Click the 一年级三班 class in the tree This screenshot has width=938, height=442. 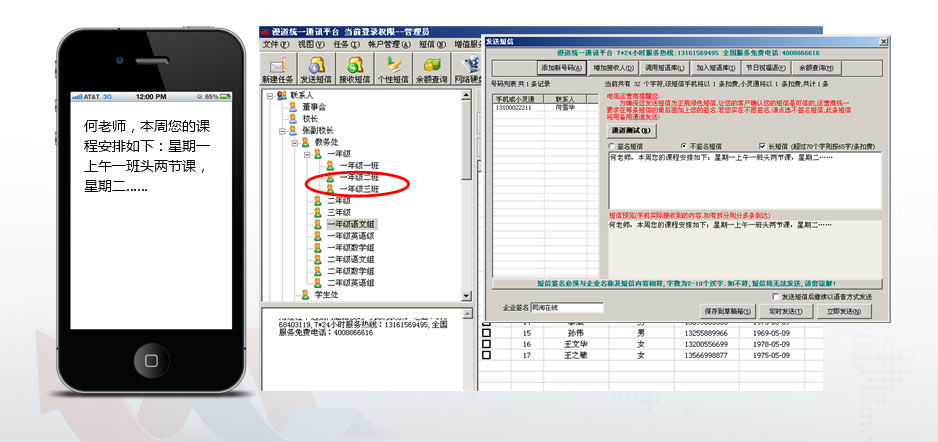pyautogui.click(x=358, y=189)
